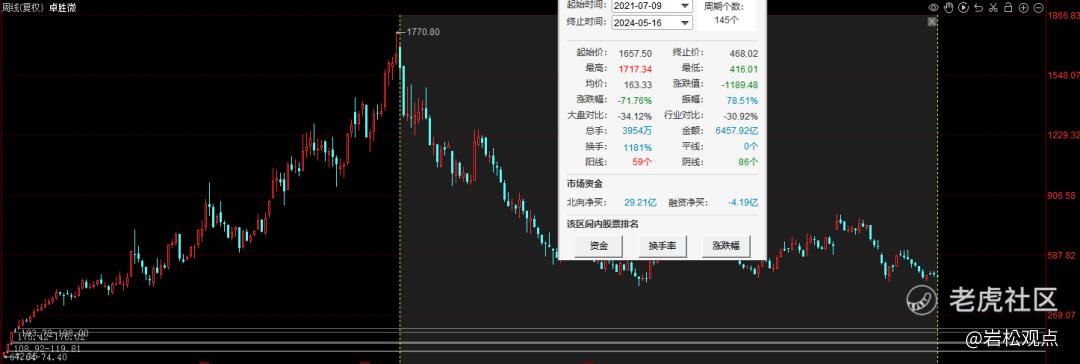Click the 资金 ranking button

599,246
